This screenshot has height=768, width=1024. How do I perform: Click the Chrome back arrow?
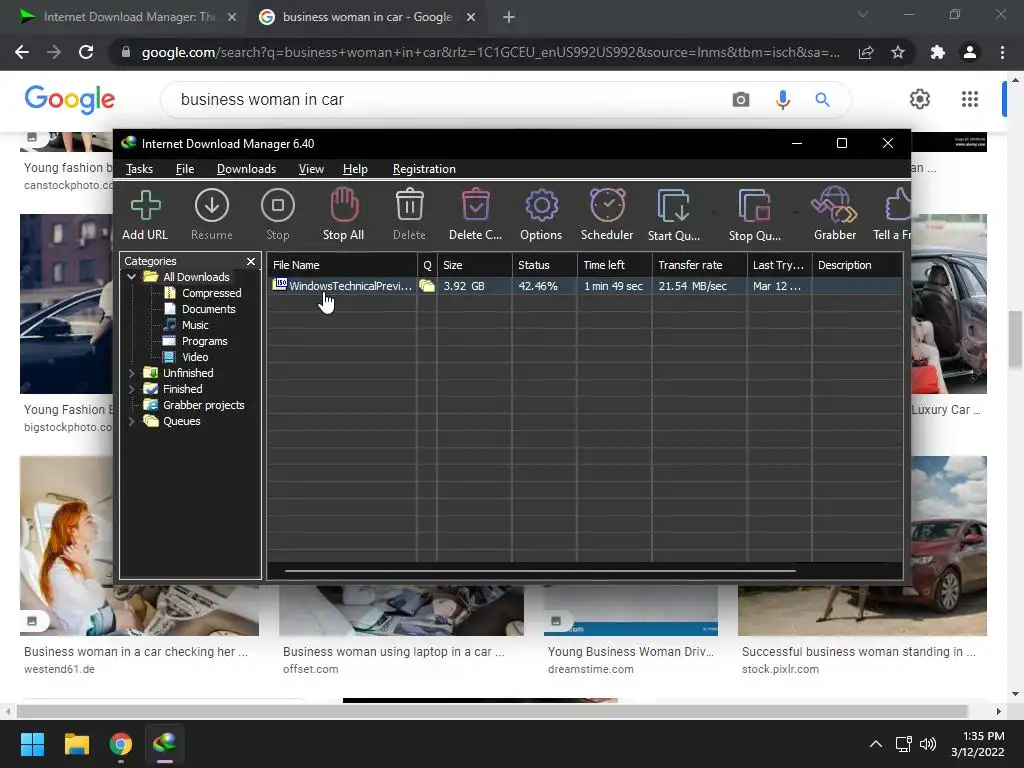(22, 52)
